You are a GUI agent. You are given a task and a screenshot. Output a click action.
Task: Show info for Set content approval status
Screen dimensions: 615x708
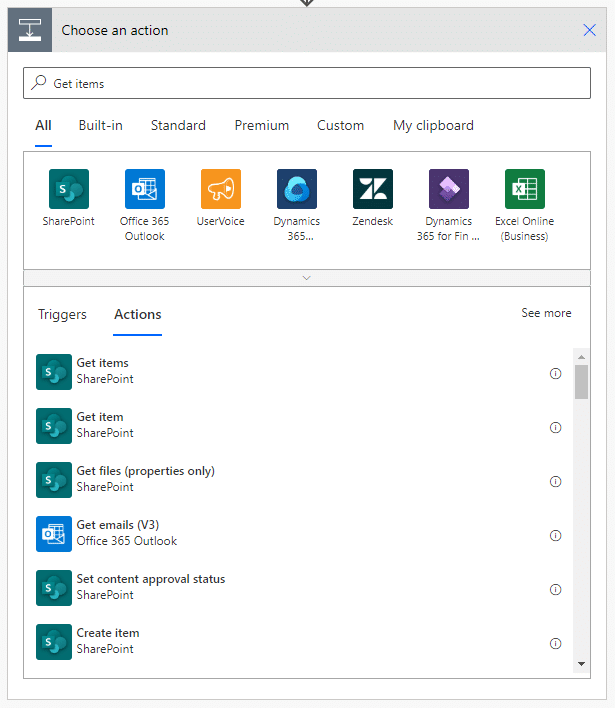(555, 589)
